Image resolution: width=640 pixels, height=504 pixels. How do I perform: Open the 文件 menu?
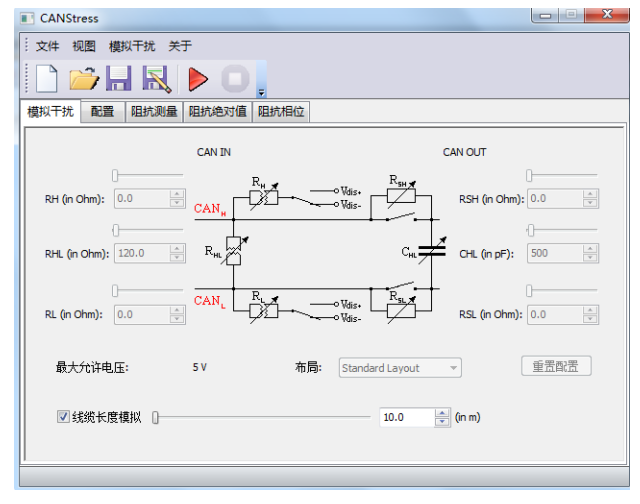(47, 46)
